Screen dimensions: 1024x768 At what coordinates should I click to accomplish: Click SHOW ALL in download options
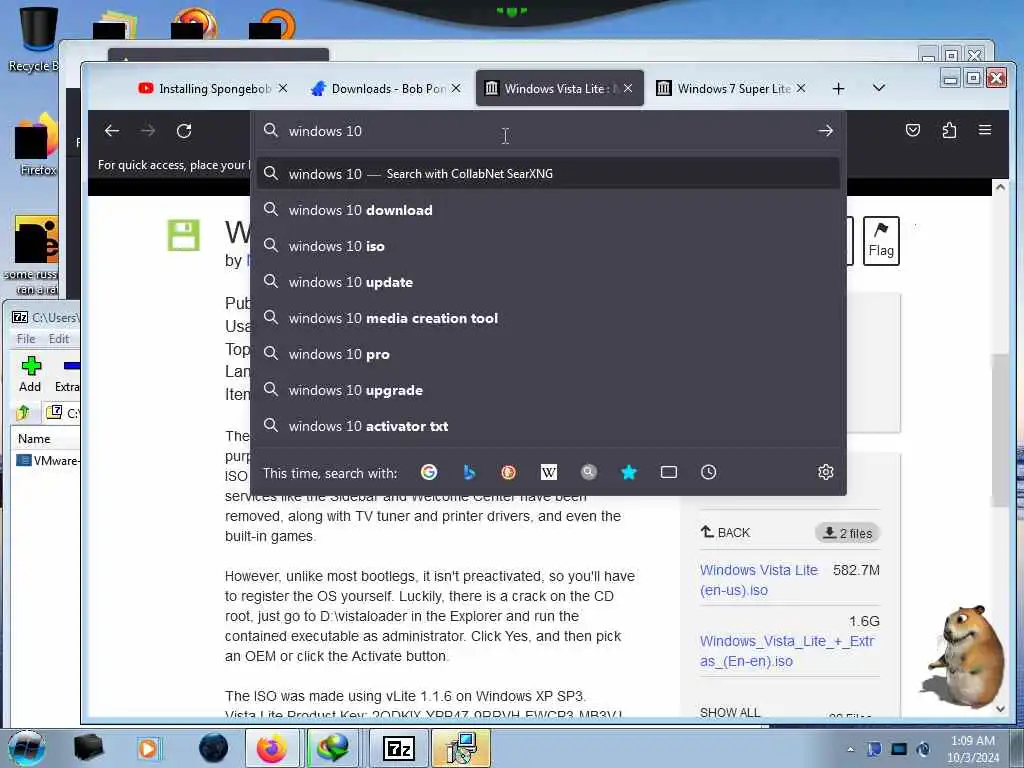tap(729, 712)
